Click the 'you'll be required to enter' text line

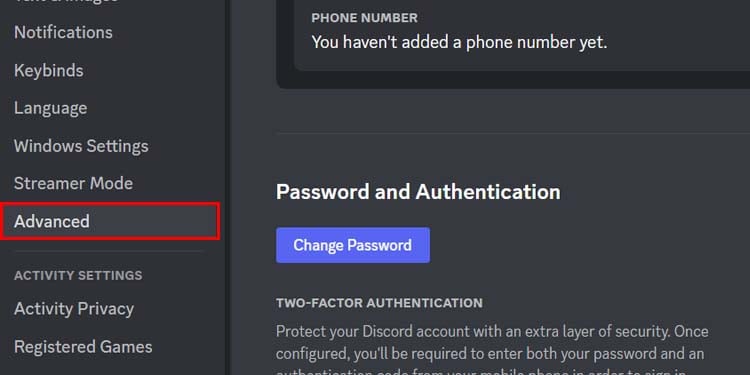[490, 354]
